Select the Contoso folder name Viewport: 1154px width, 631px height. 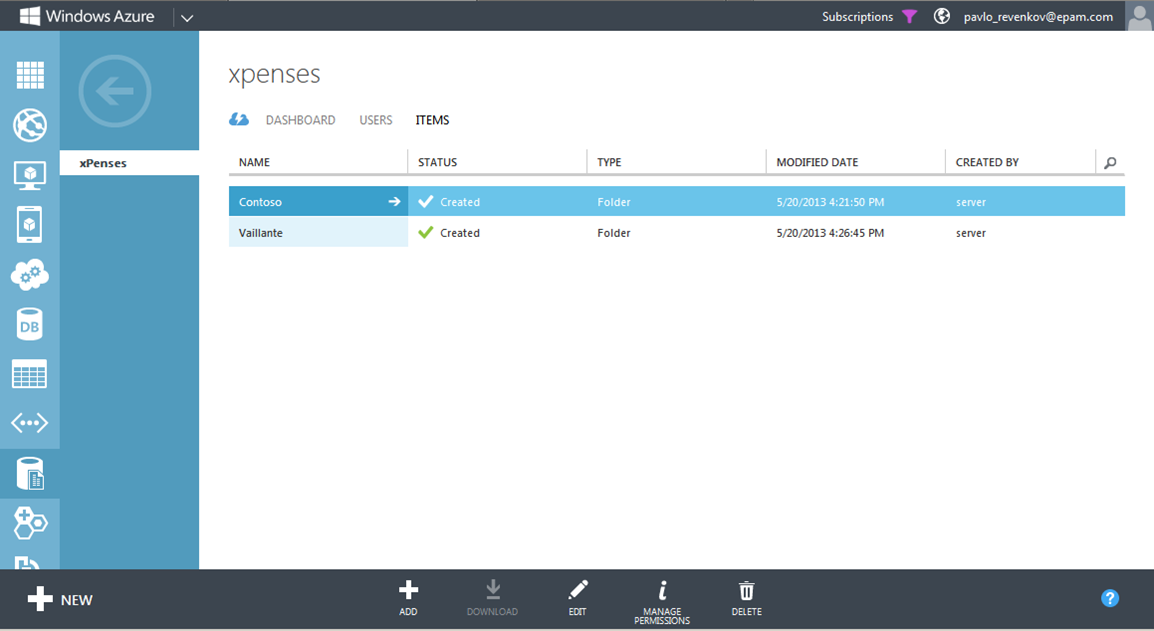tap(260, 202)
